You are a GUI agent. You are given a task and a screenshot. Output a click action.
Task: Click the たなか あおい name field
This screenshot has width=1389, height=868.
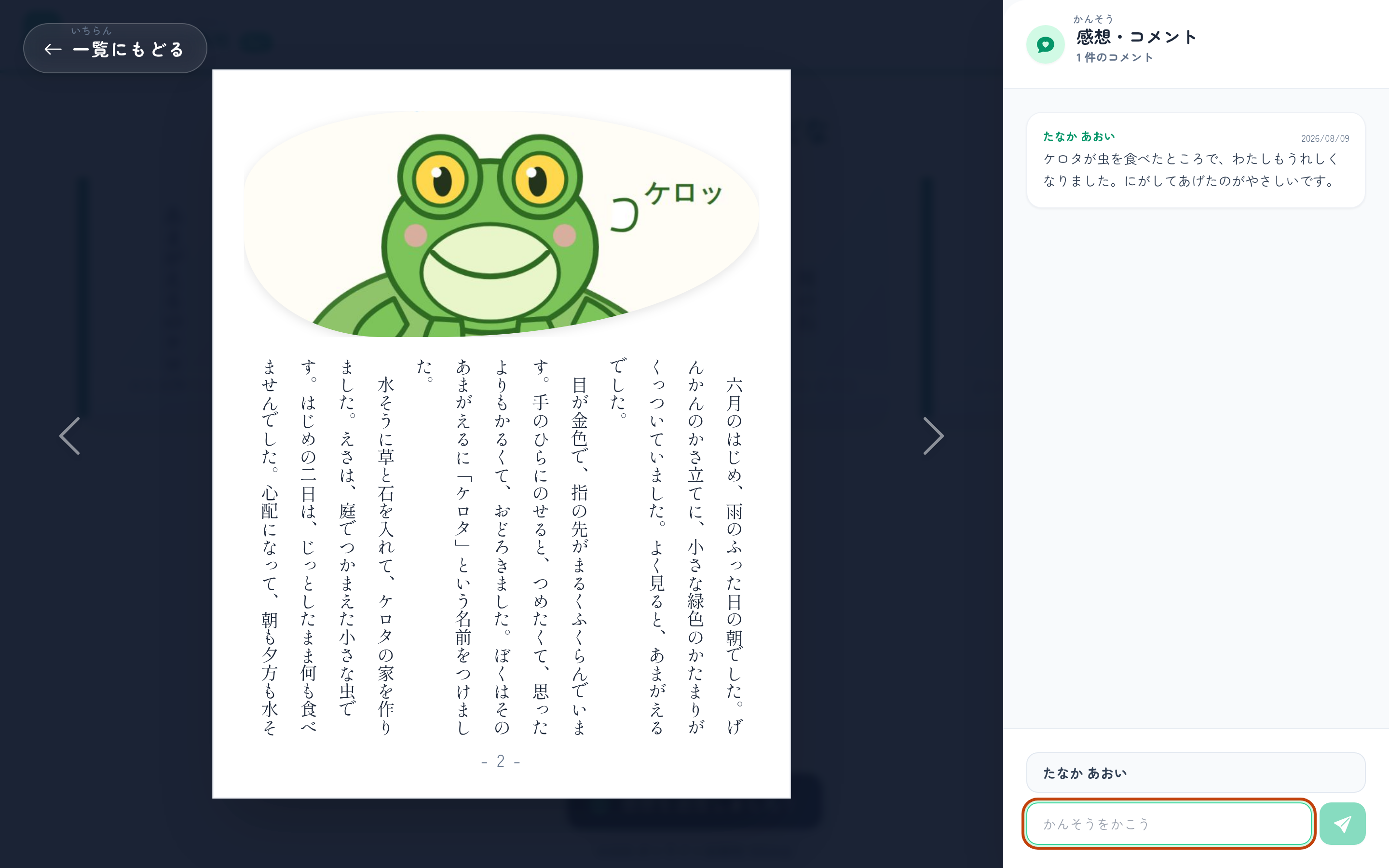click(x=1196, y=773)
